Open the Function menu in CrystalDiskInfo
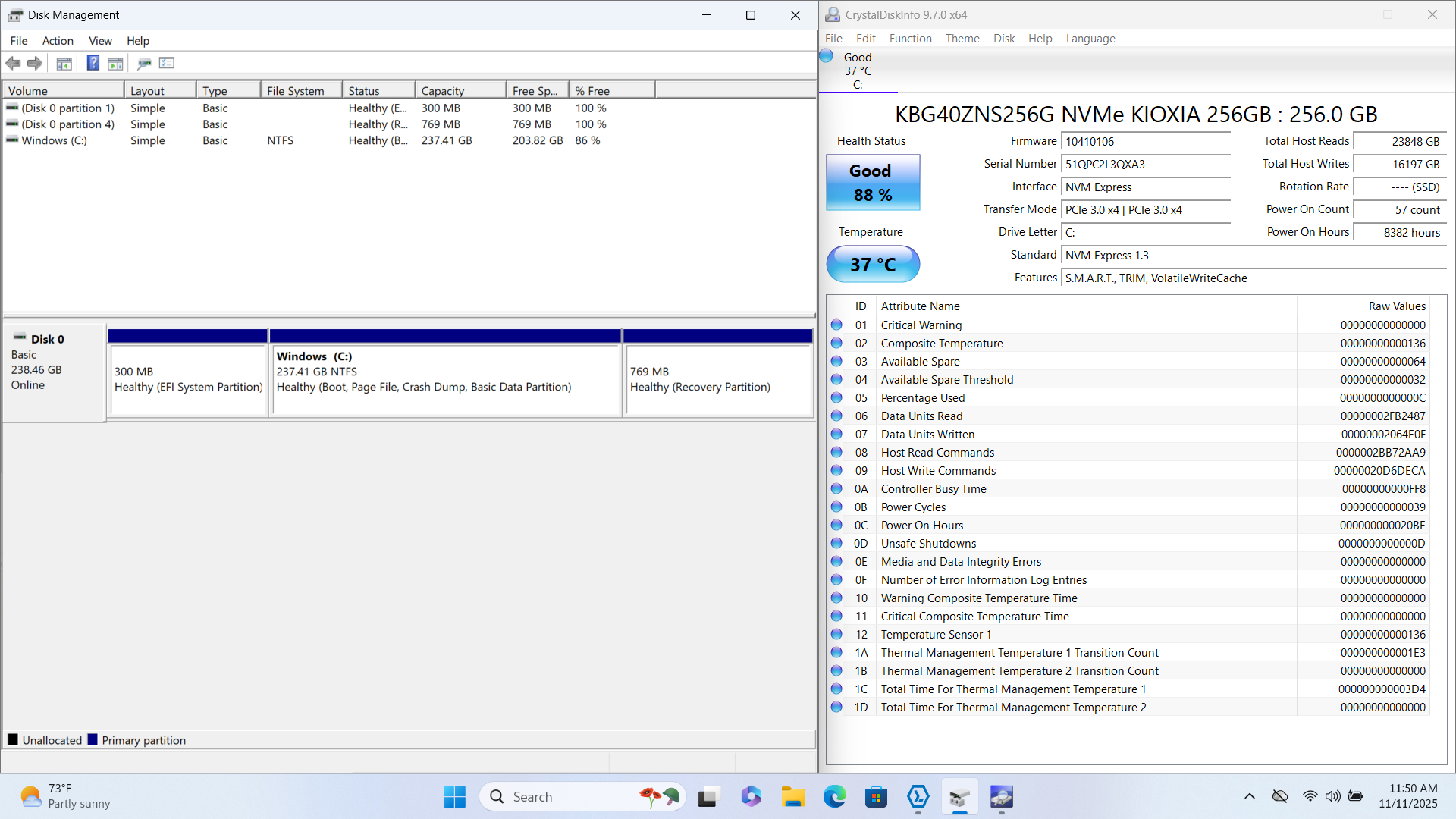 [x=910, y=39]
